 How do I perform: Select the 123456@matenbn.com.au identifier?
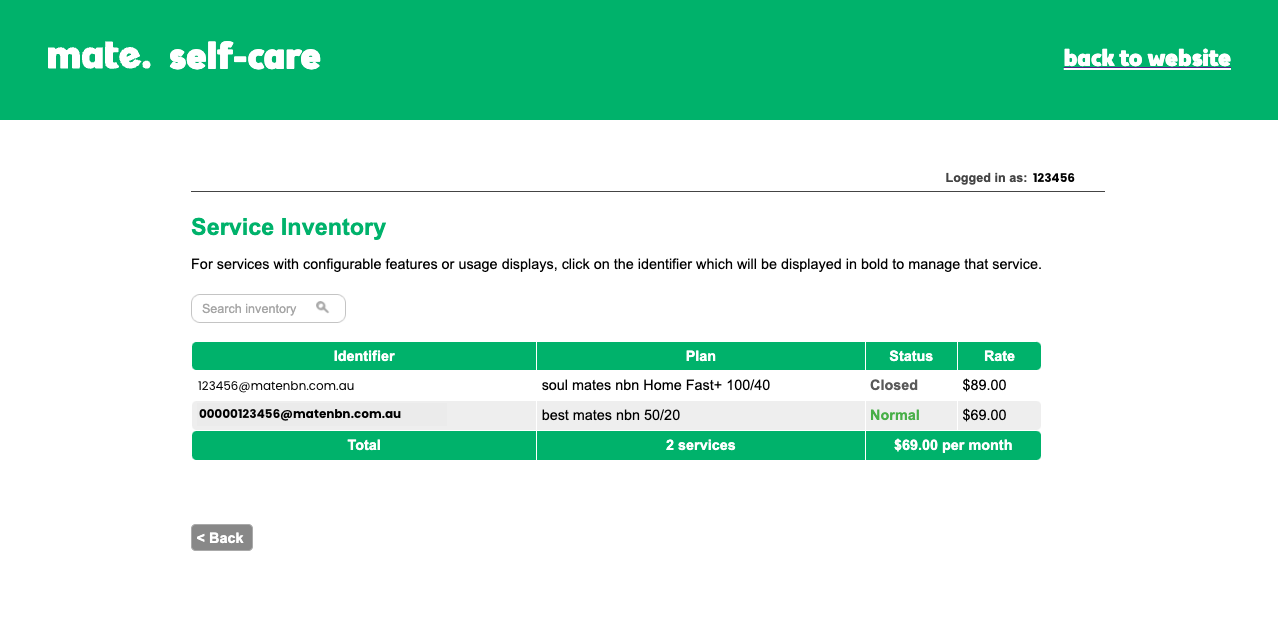coord(276,385)
